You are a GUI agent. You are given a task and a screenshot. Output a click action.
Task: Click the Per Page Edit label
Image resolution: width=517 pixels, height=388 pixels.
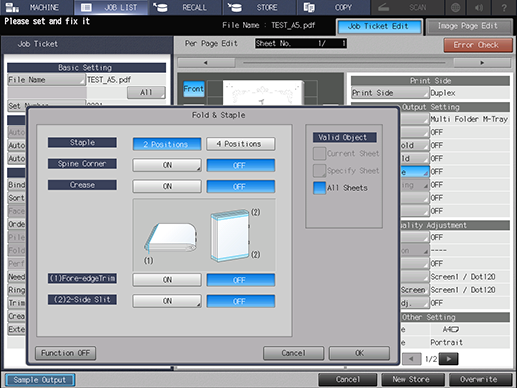(211, 43)
